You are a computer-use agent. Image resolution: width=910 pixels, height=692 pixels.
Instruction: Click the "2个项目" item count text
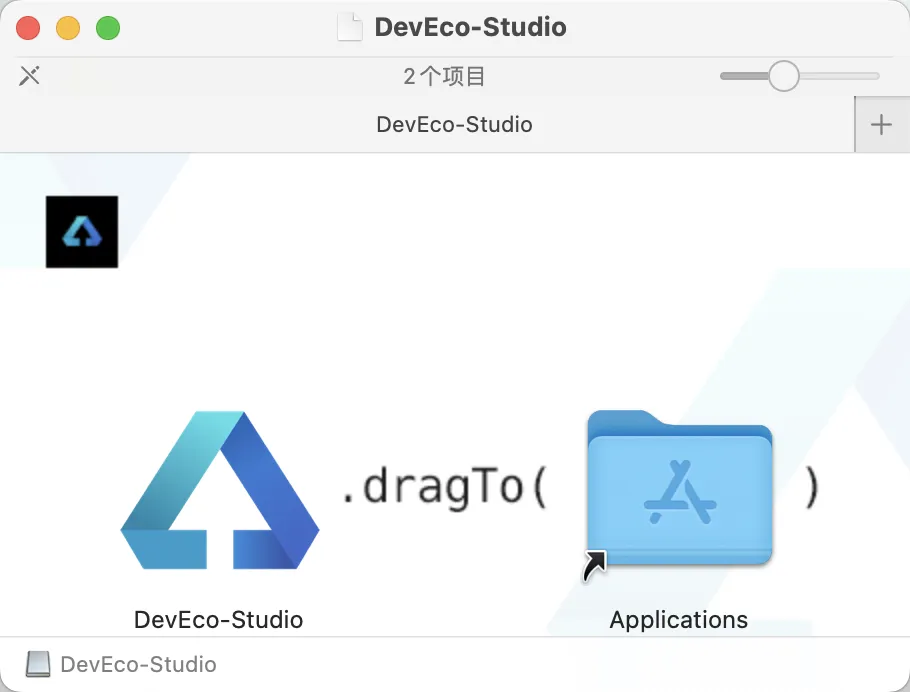[x=444, y=76]
